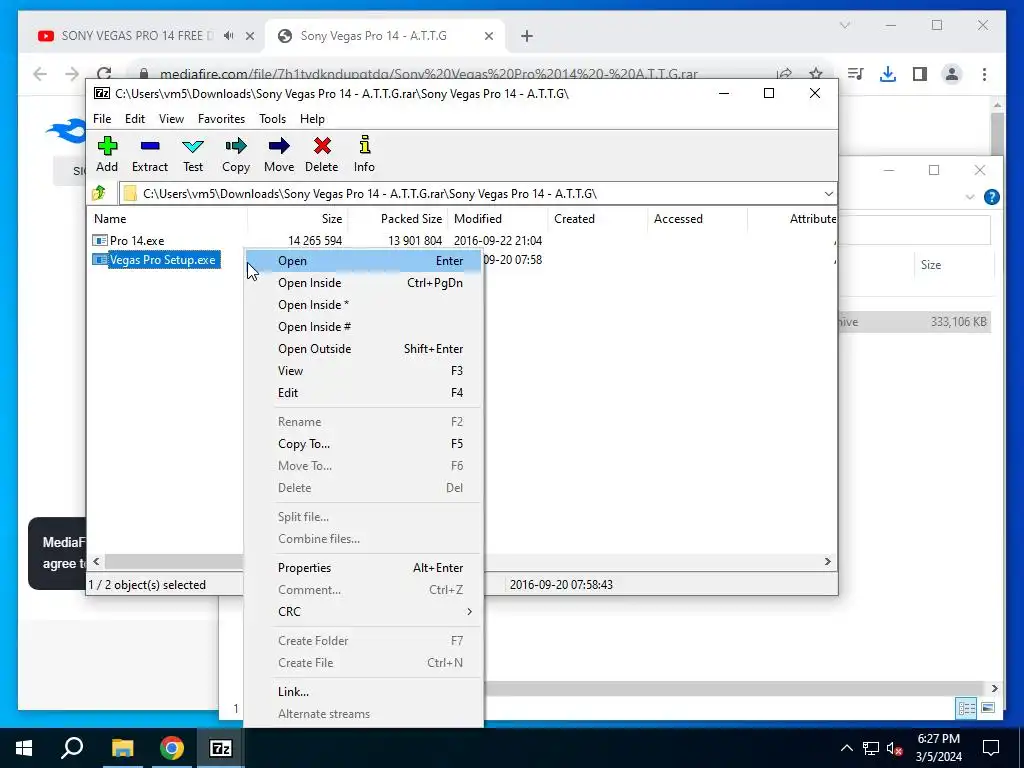The width and height of the screenshot is (1024, 768).
Task: Click the Copy toolbar icon
Action: click(x=236, y=154)
